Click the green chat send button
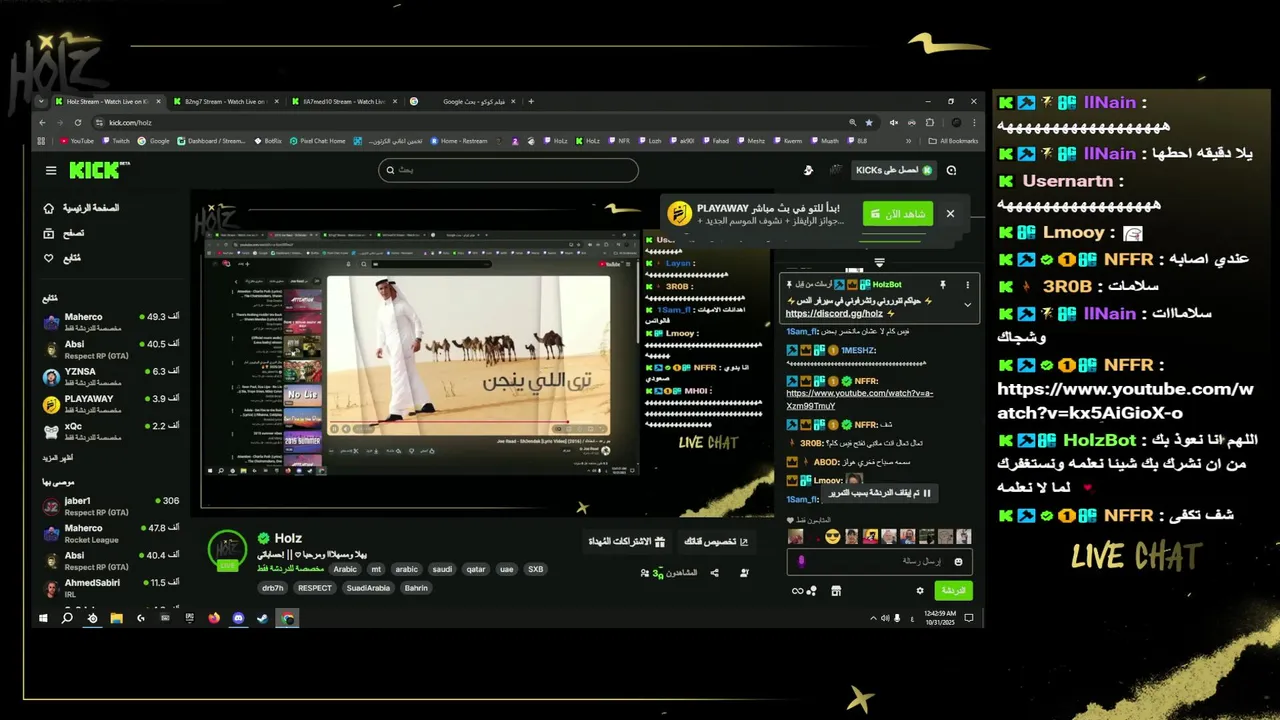The width and height of the screenshot is (1280, 720). 953,591
